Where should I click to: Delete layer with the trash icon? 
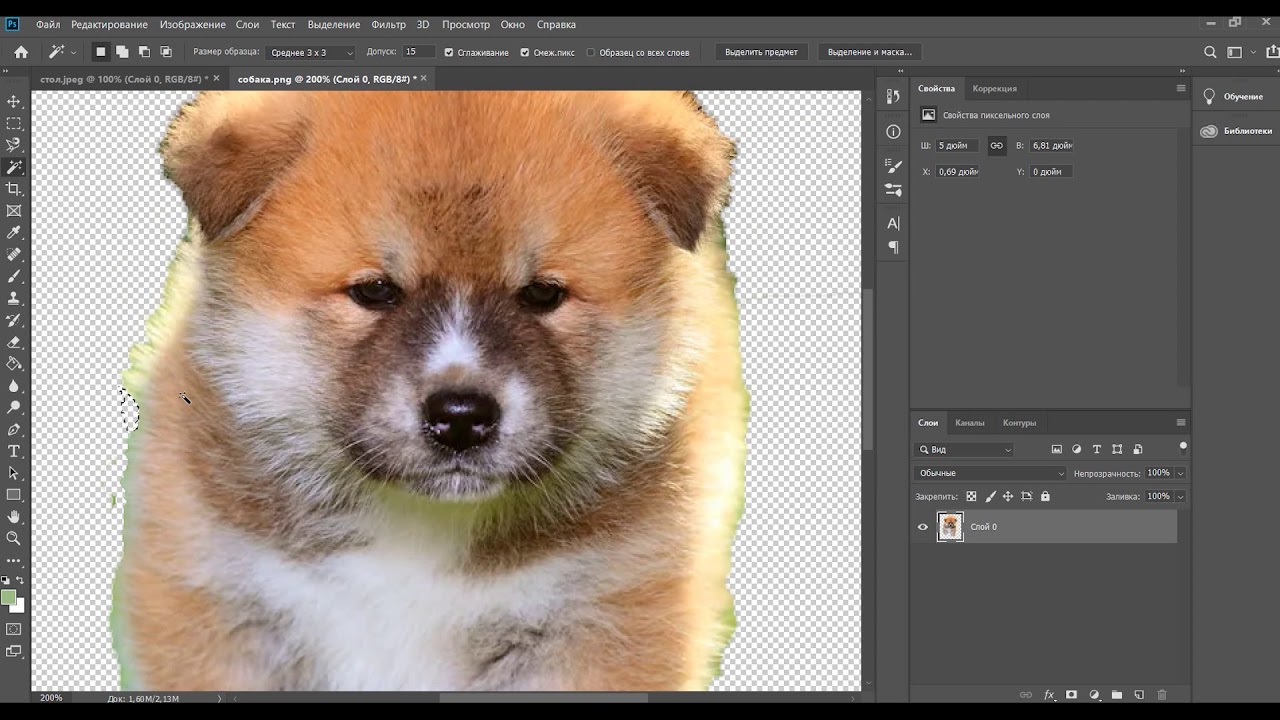click(1162, 695)
